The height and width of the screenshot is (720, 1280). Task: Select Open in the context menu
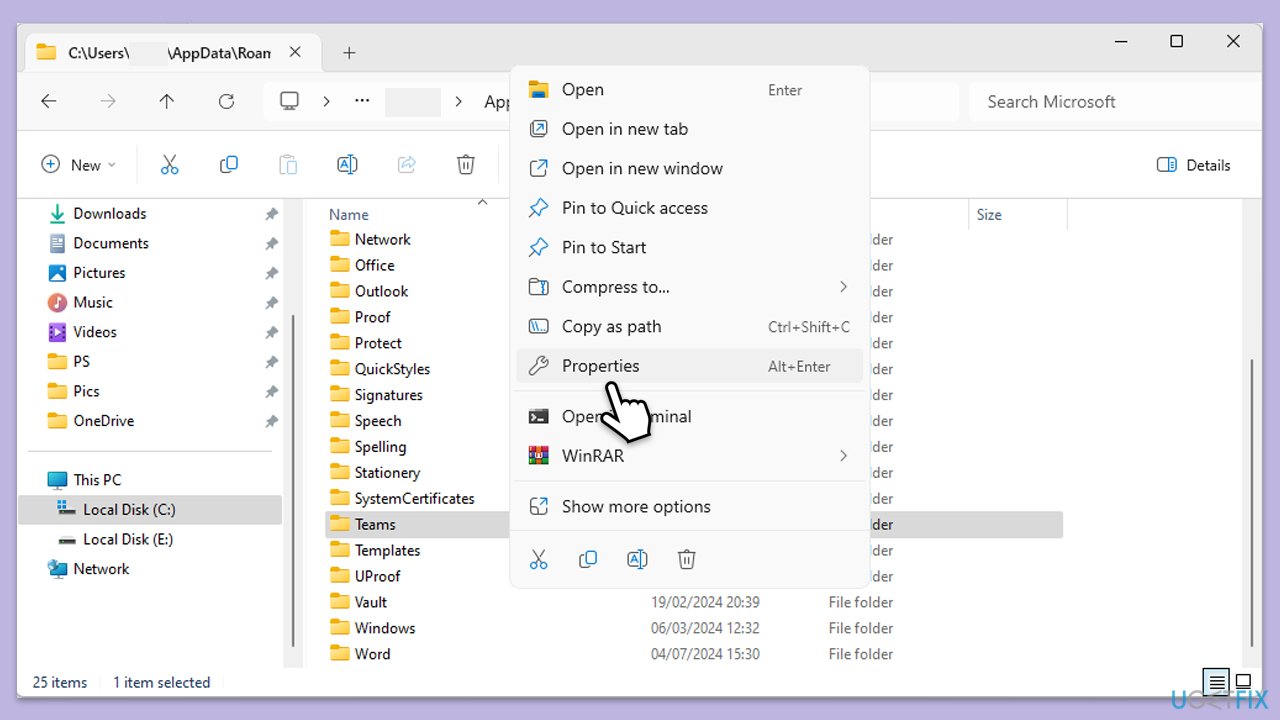click(x=689, y=90)
